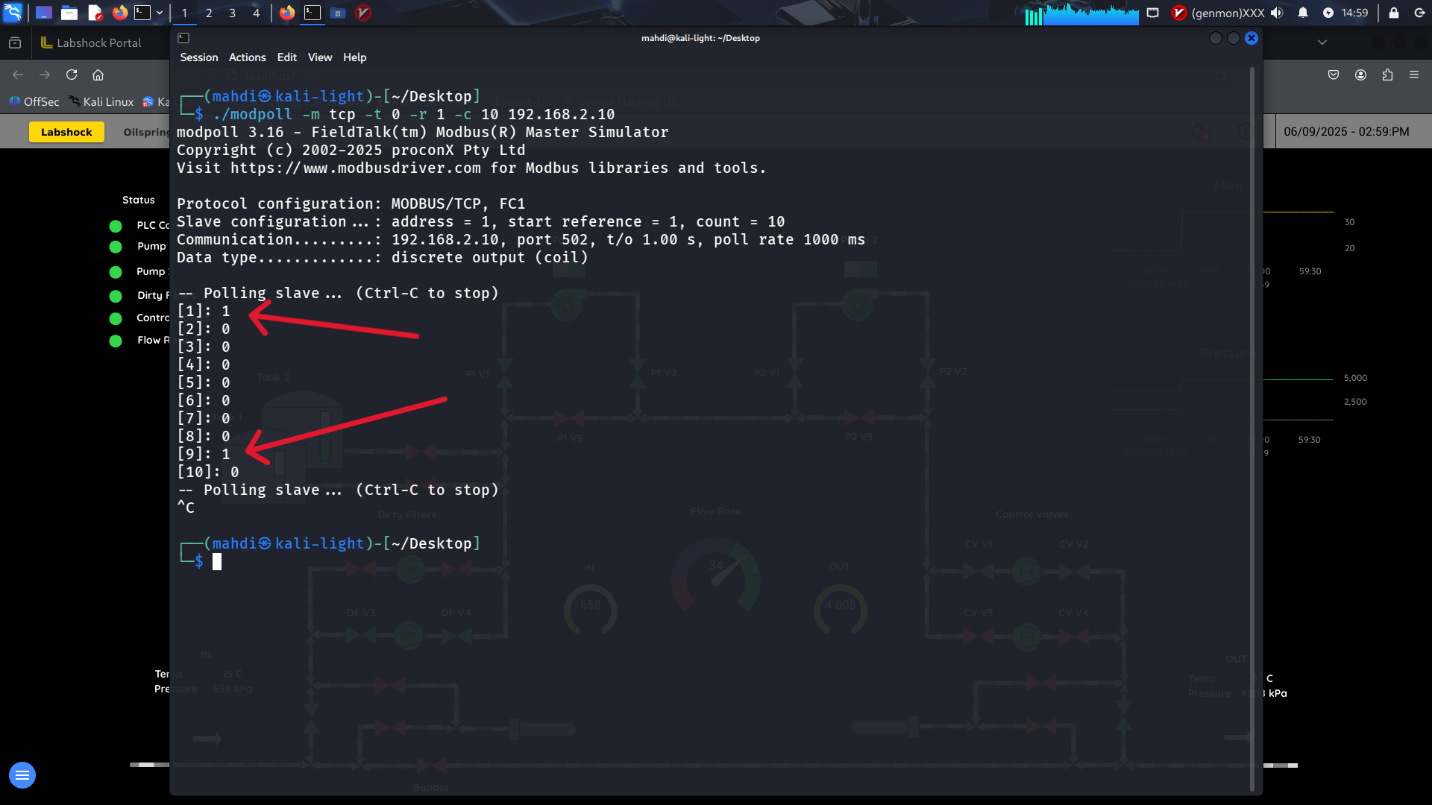Click the file manager panel icon
This screenshot has width=1432, height=805.
pos(69,13)
